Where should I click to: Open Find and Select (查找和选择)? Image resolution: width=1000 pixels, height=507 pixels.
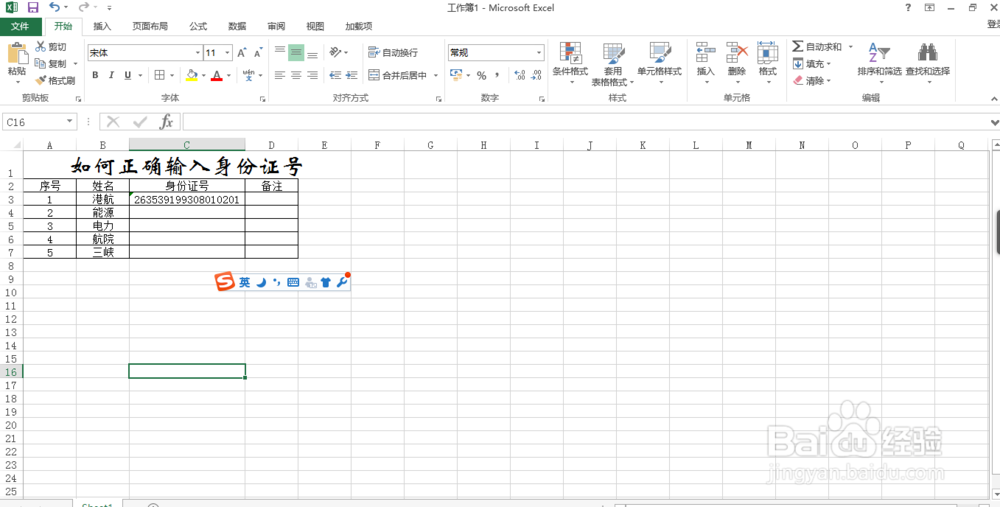point(927,63)
